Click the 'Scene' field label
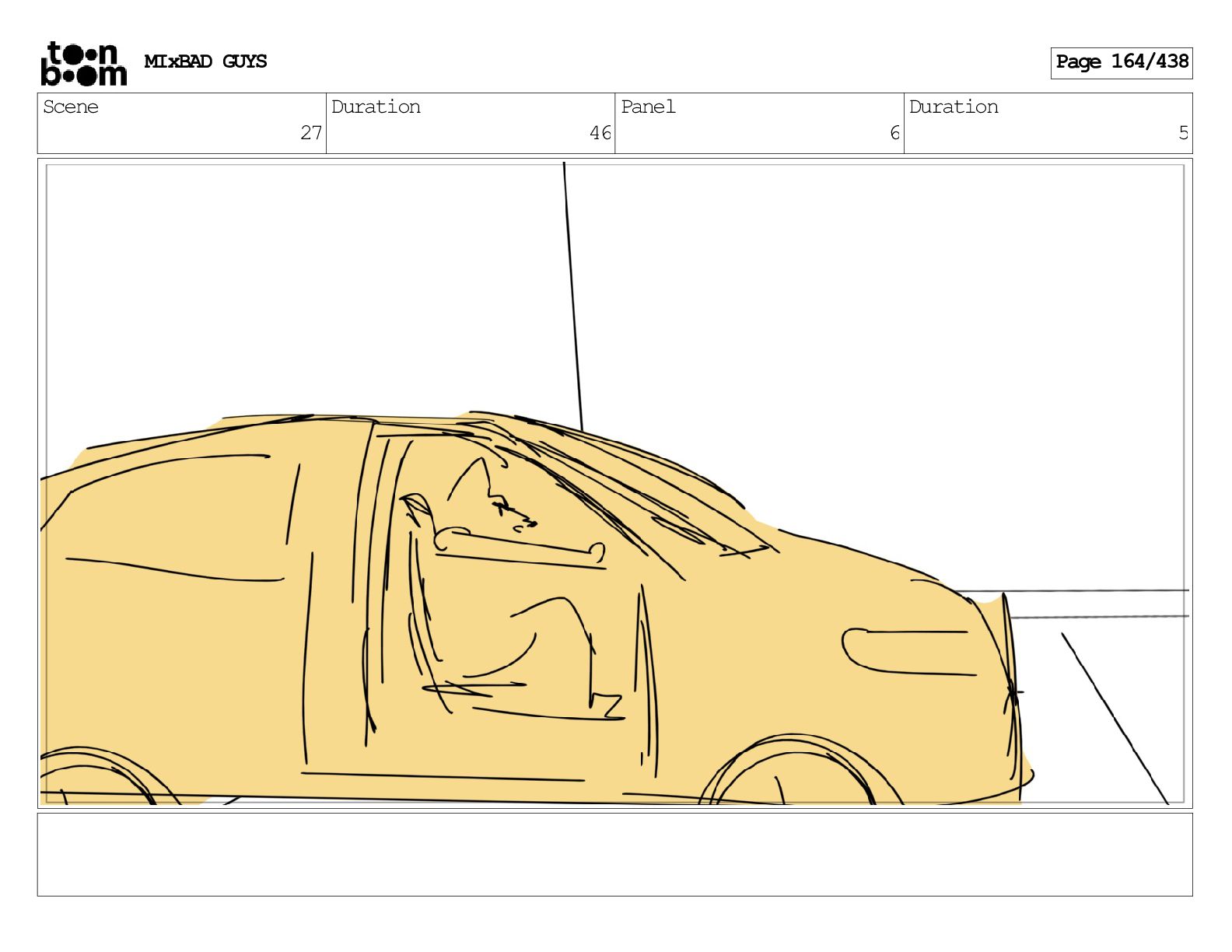This screenshot has width=1232, height=952. (x=71, y=107)
